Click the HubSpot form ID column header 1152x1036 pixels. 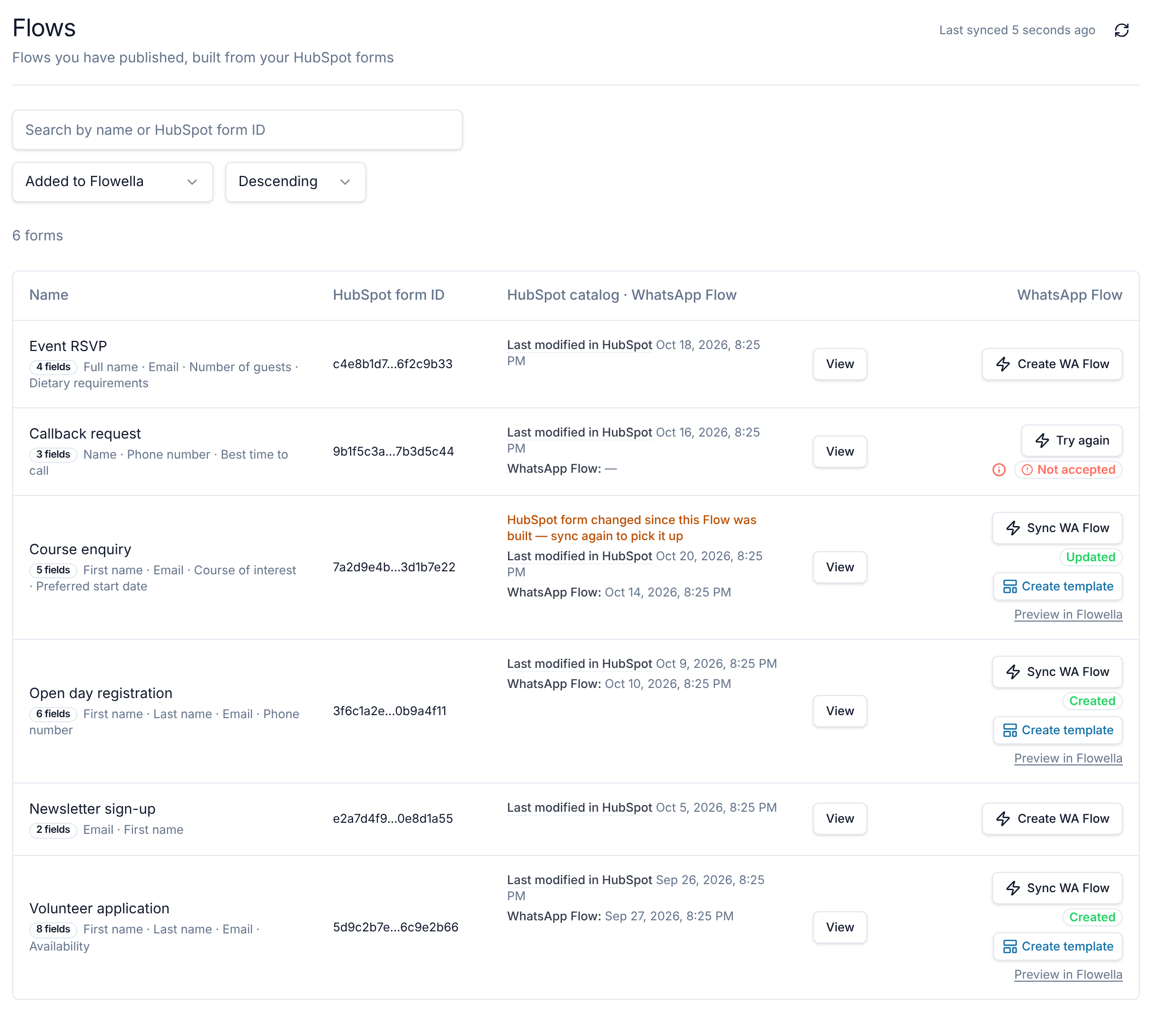click(388, 295)
